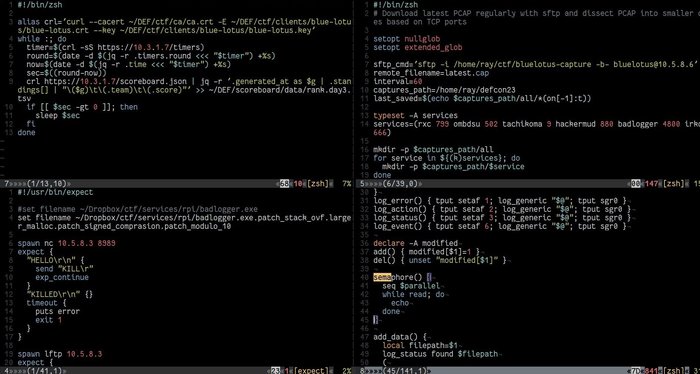Place cursor on the 'round=$(date -d' line
Screen dimensions: 700x374
point(151,56)
